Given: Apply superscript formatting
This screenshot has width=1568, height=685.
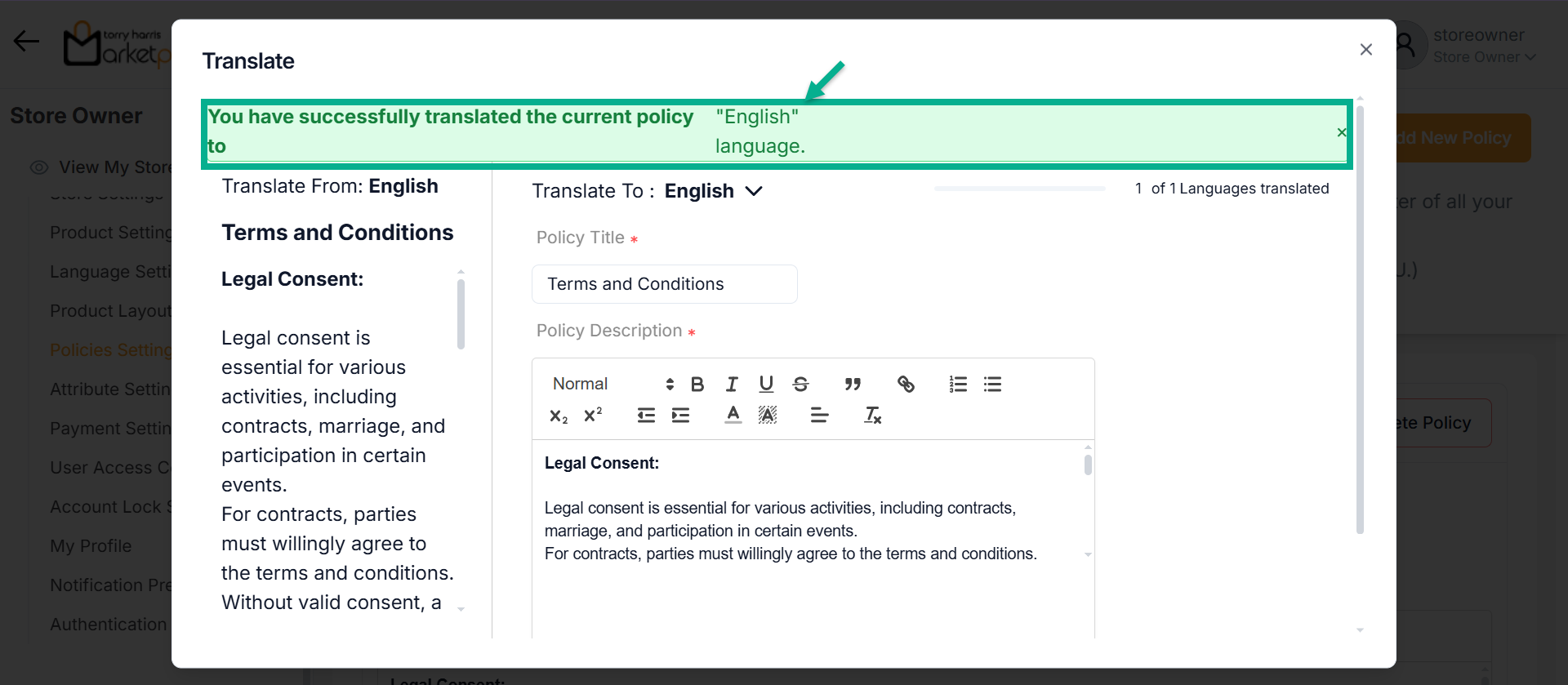Looking at the screenshot, I should [x=593, y=416].
